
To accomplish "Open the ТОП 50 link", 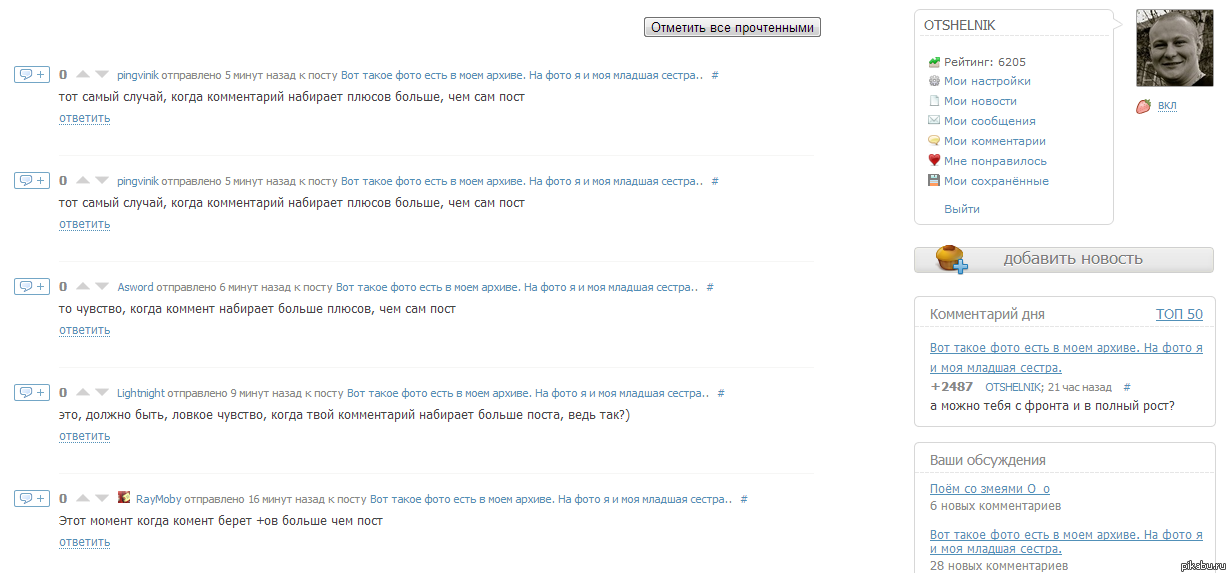I will [1179, 314].
